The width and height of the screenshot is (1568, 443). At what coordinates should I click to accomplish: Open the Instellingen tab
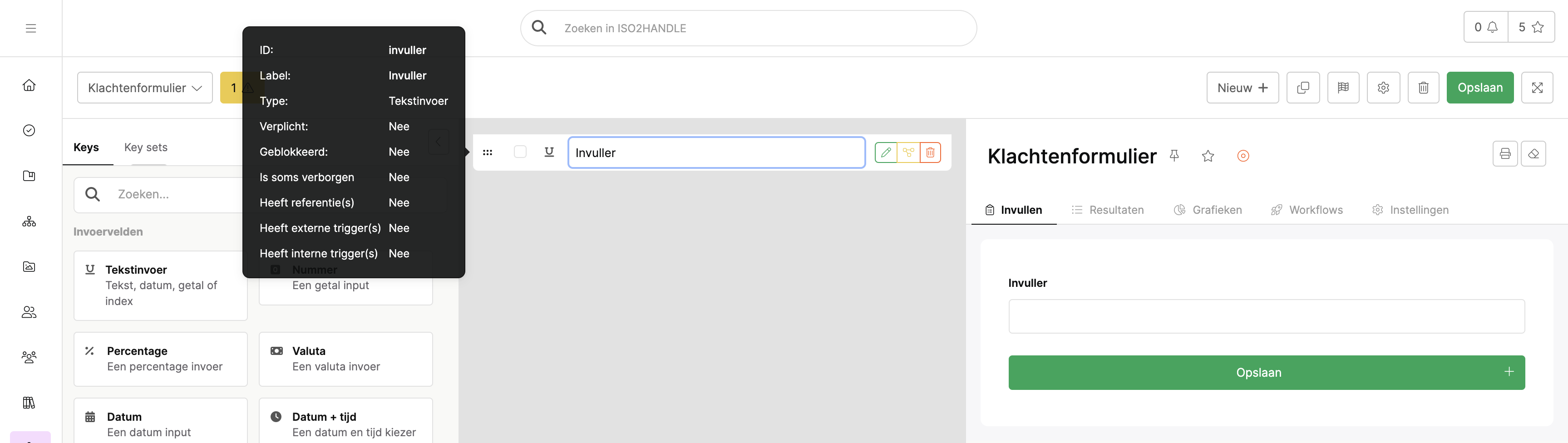coord(1410,210)
